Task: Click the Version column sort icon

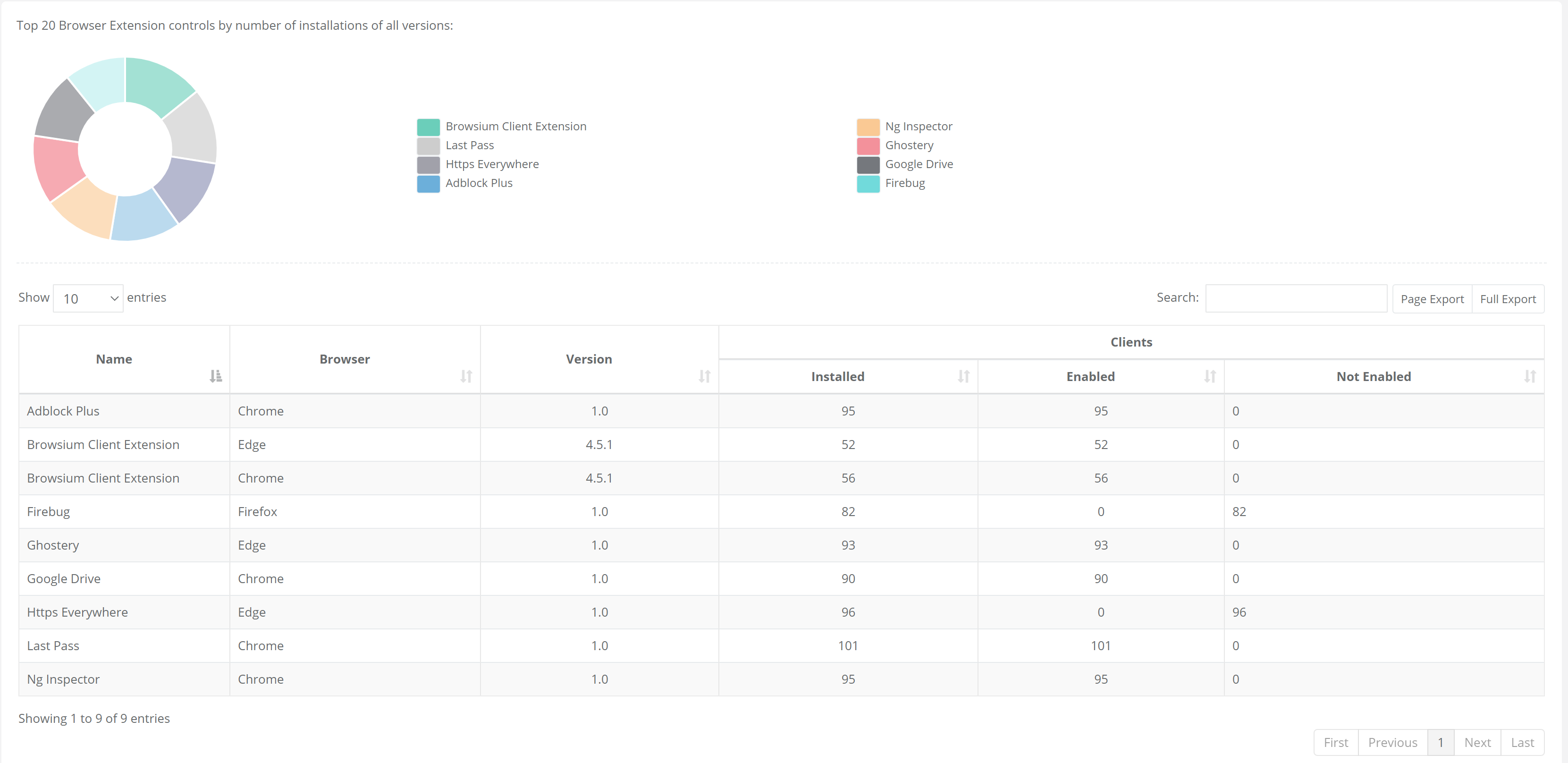Action: pos(704,376)
